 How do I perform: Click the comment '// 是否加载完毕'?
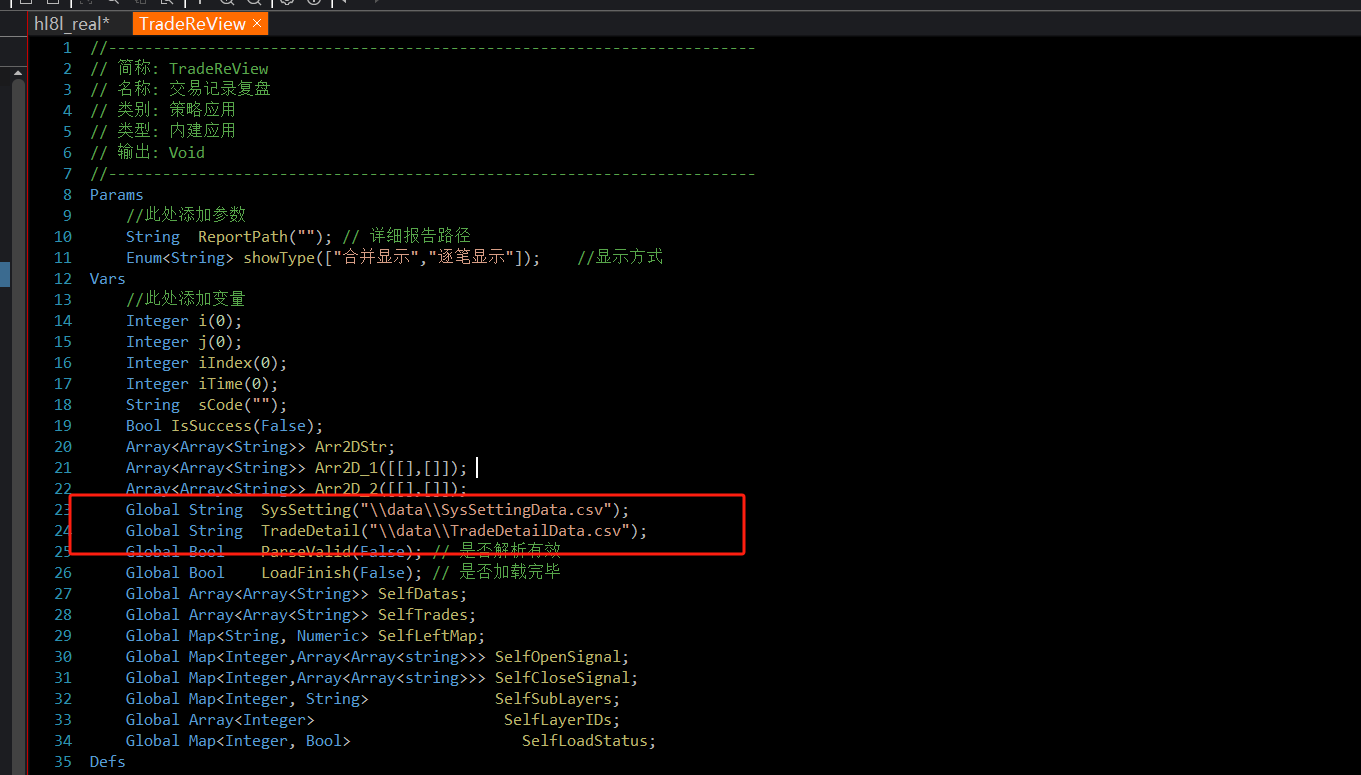click(496, 573)
